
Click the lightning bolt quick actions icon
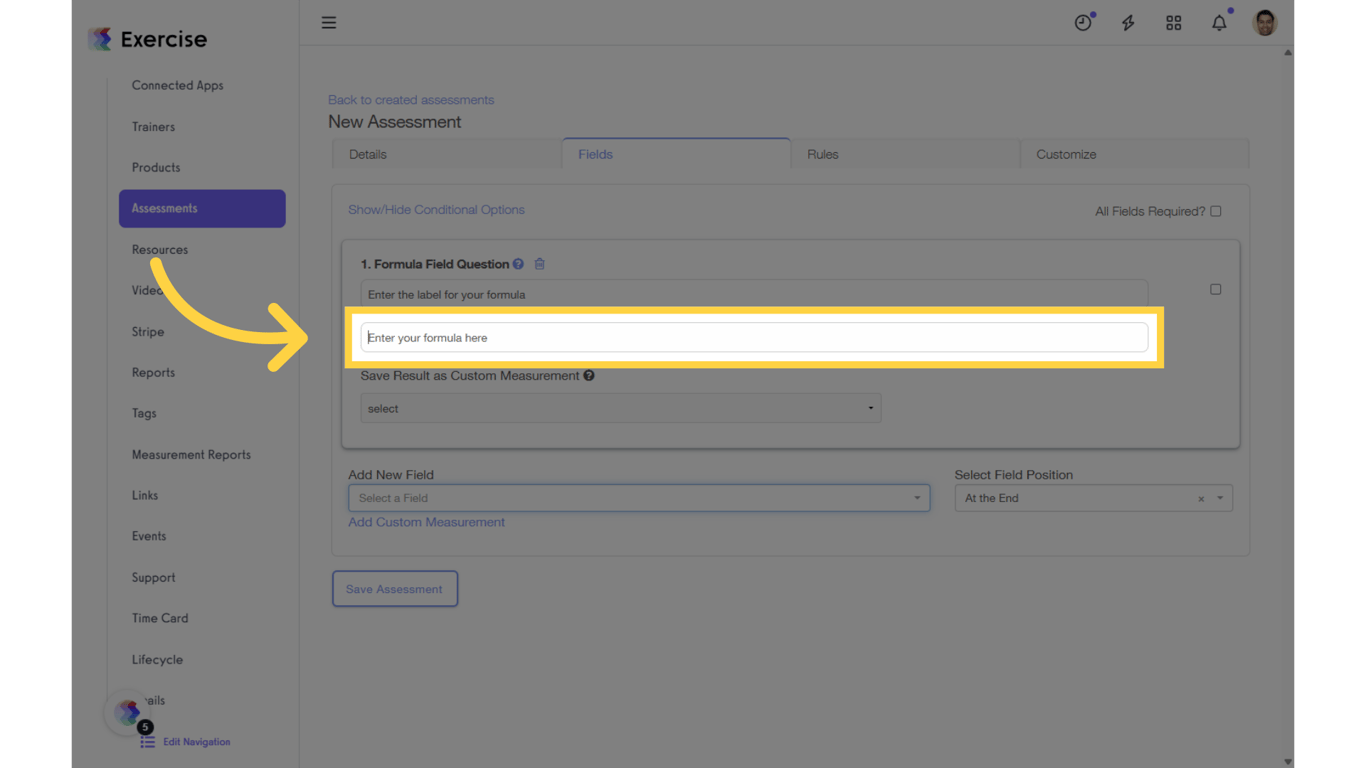pyautogui.click(x=1128, y=22)
